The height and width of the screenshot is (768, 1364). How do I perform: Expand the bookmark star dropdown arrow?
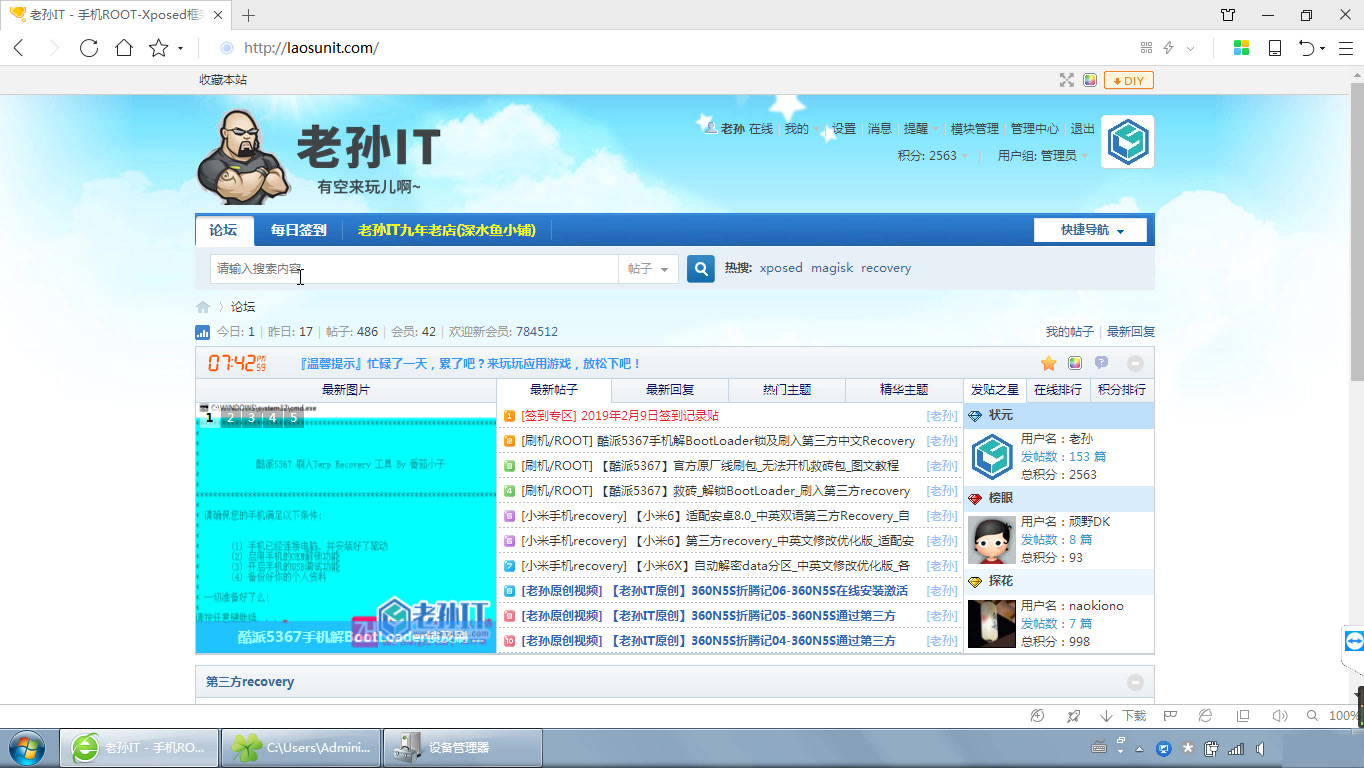point(180,48)
